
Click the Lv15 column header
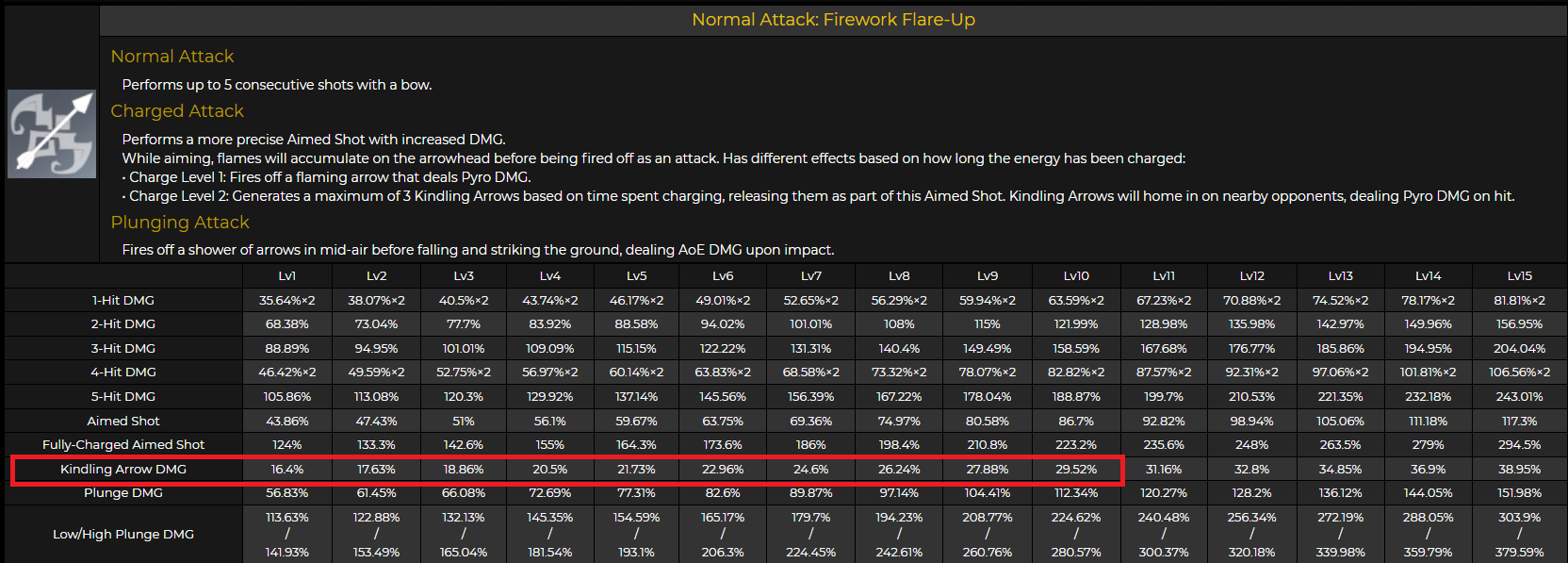click(x=1519, y=276)
